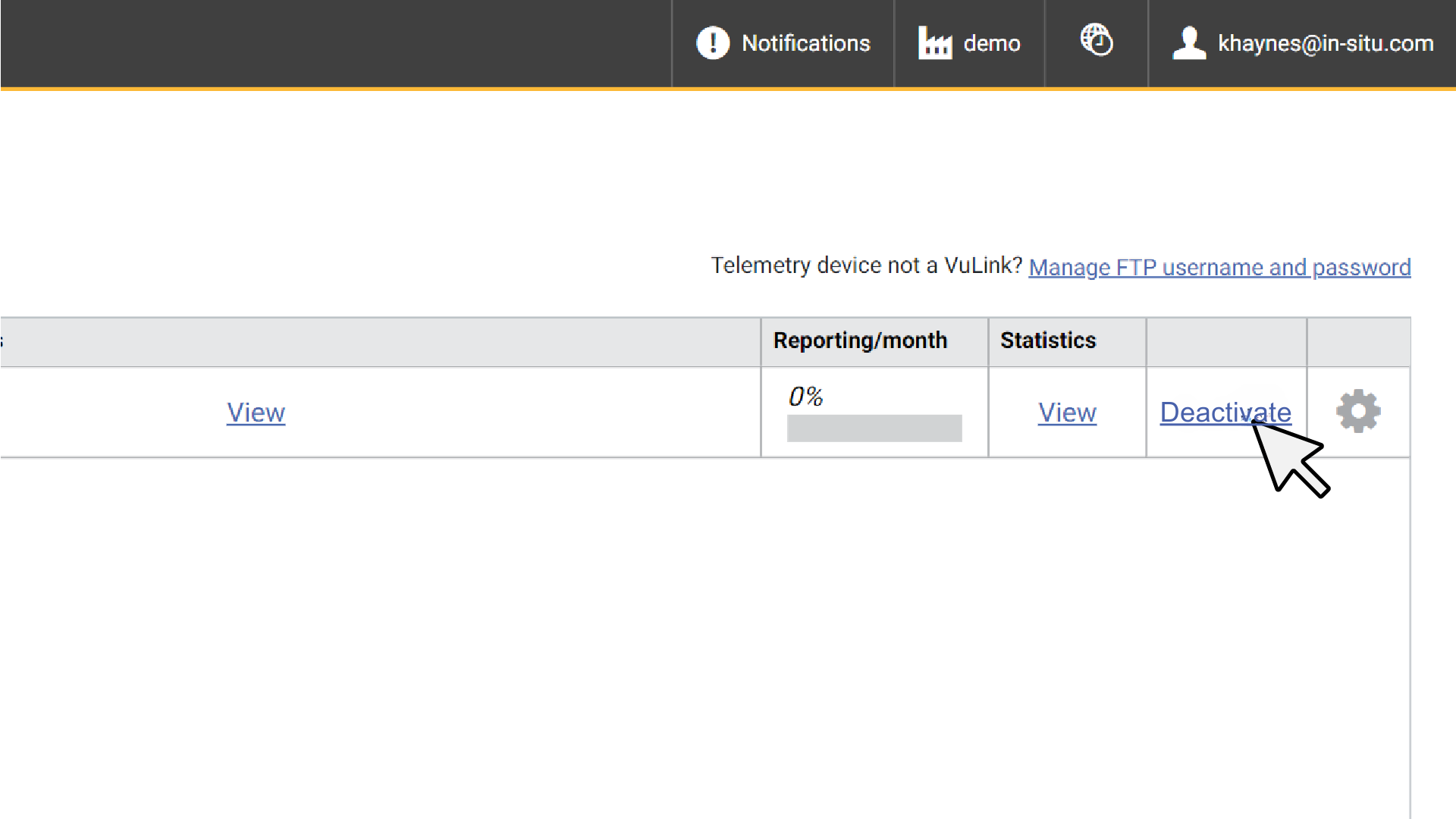Open the Notifications menu label
The image size is (1456, 819).
[805, 43]
